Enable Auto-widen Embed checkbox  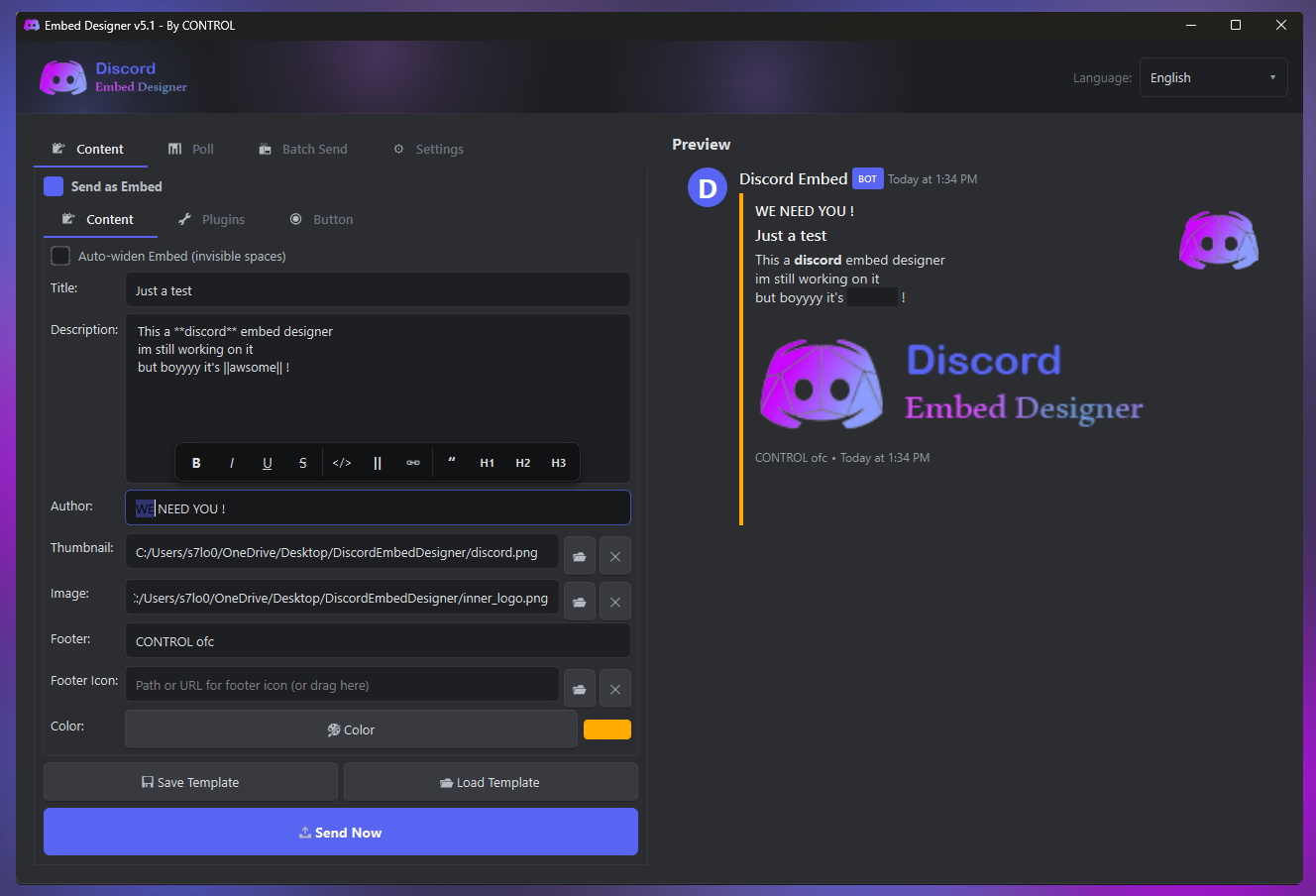click(60, 256)
